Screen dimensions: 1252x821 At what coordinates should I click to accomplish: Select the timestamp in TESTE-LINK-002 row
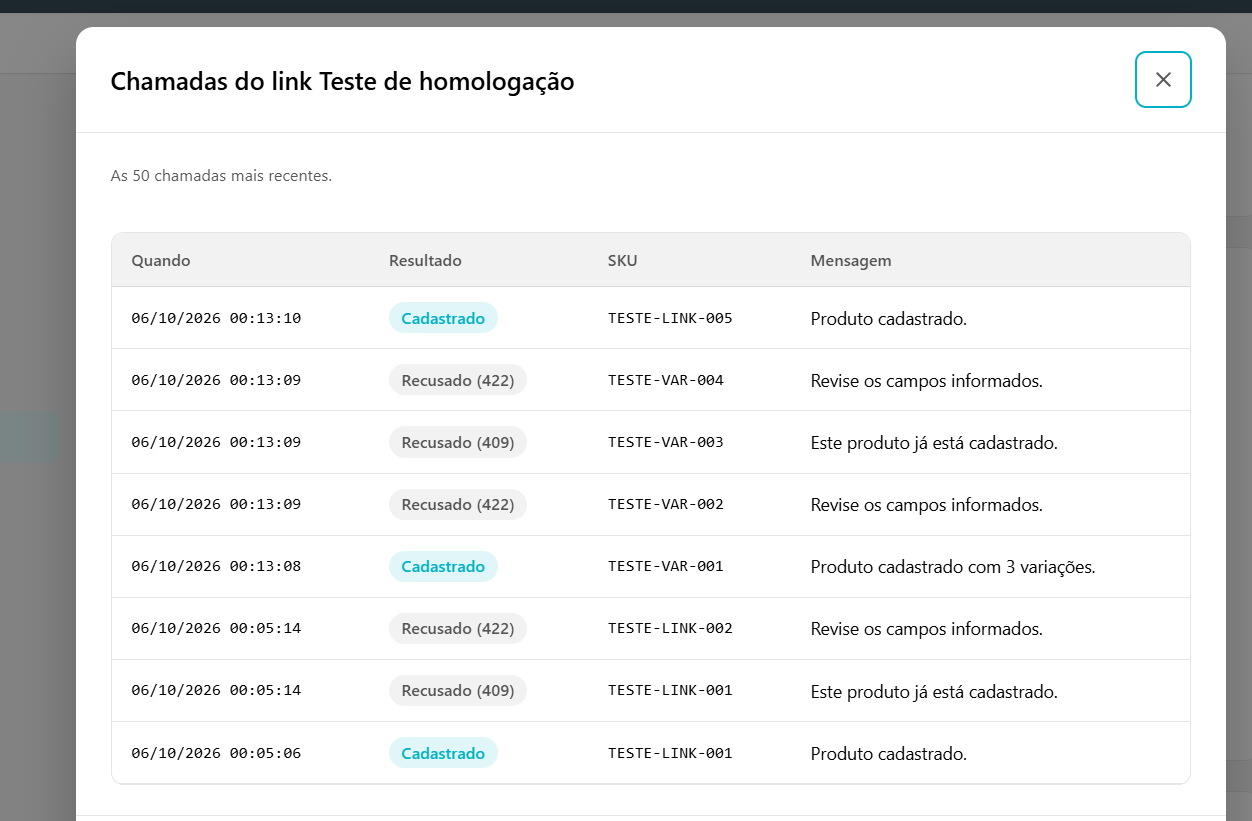coord(216,628)
